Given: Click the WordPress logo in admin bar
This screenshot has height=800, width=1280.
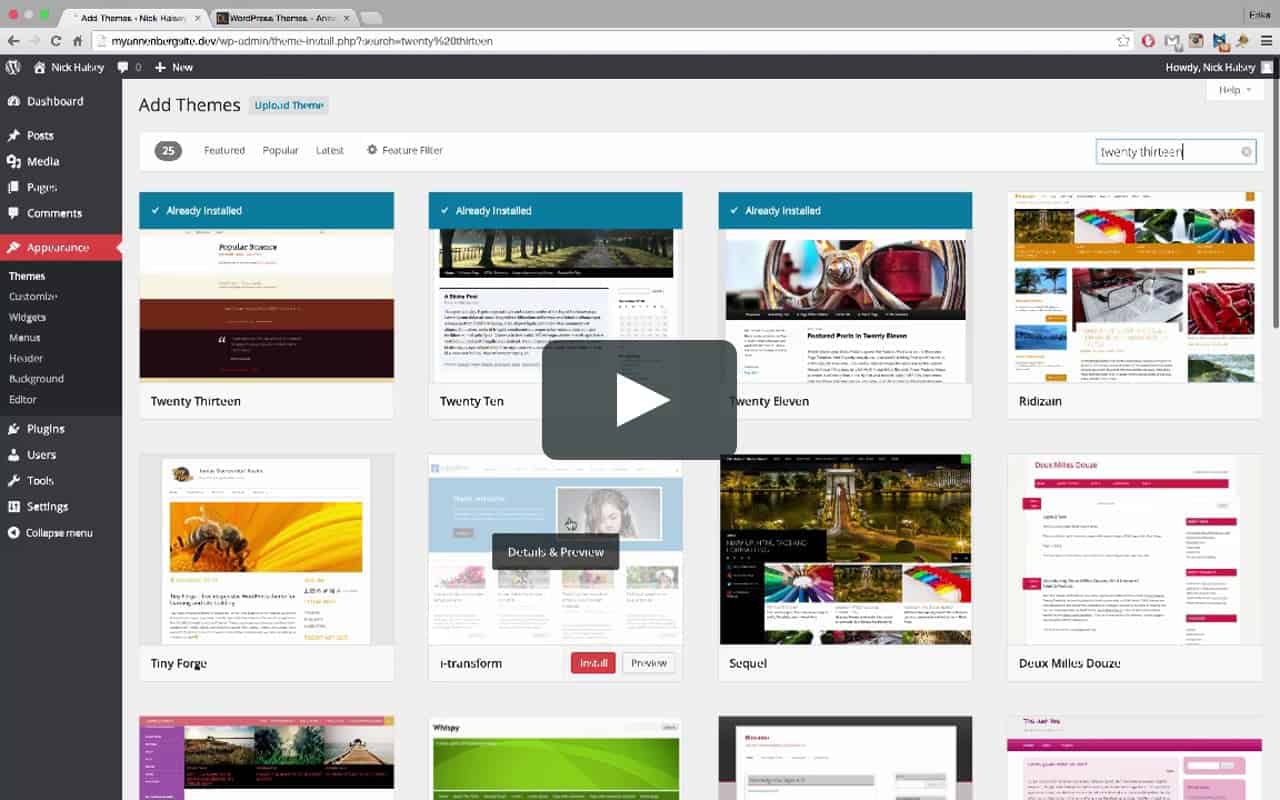Looking at the screenshot, I should tap(13, 67).
